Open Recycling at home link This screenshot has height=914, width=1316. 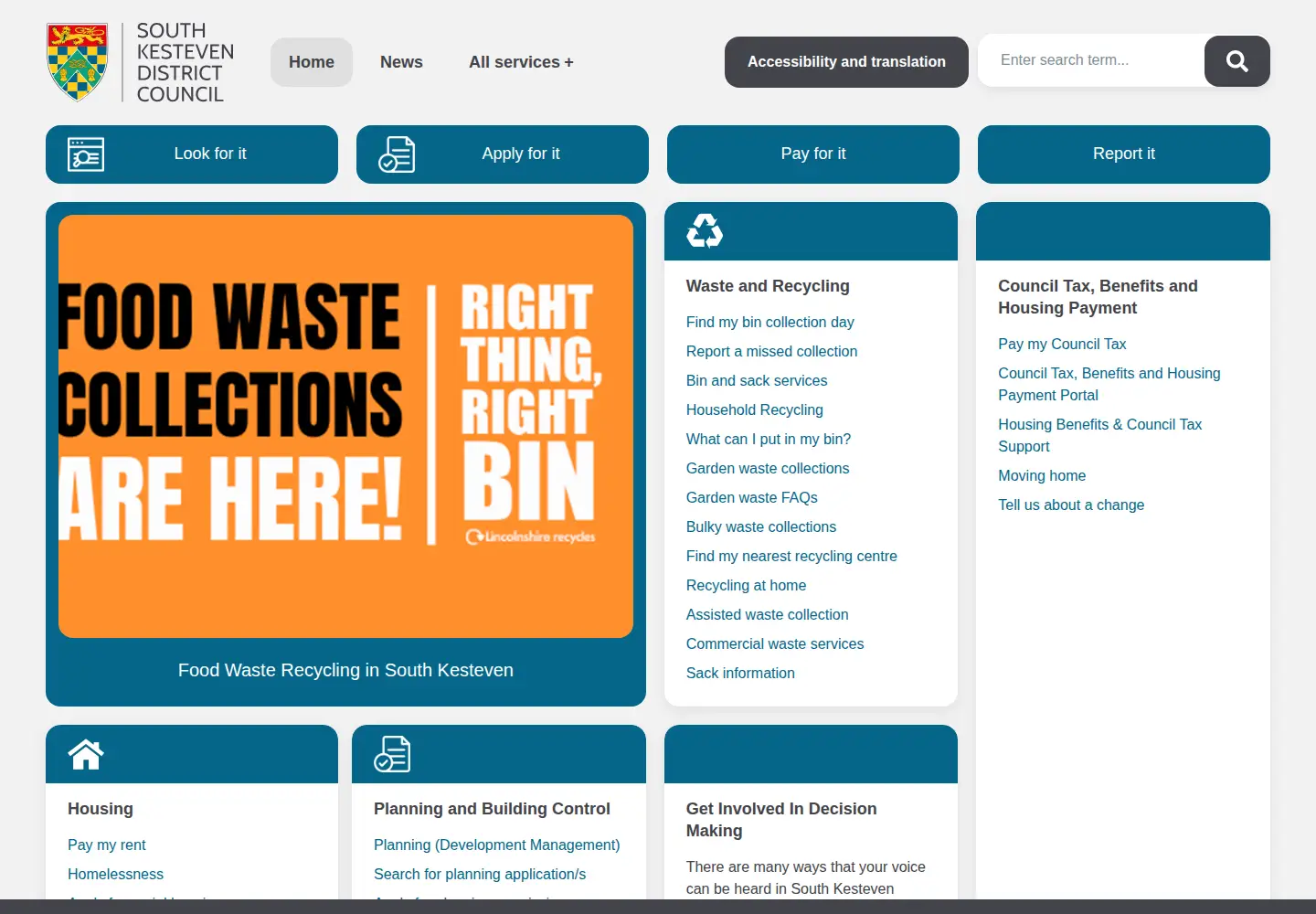point(746,585)
